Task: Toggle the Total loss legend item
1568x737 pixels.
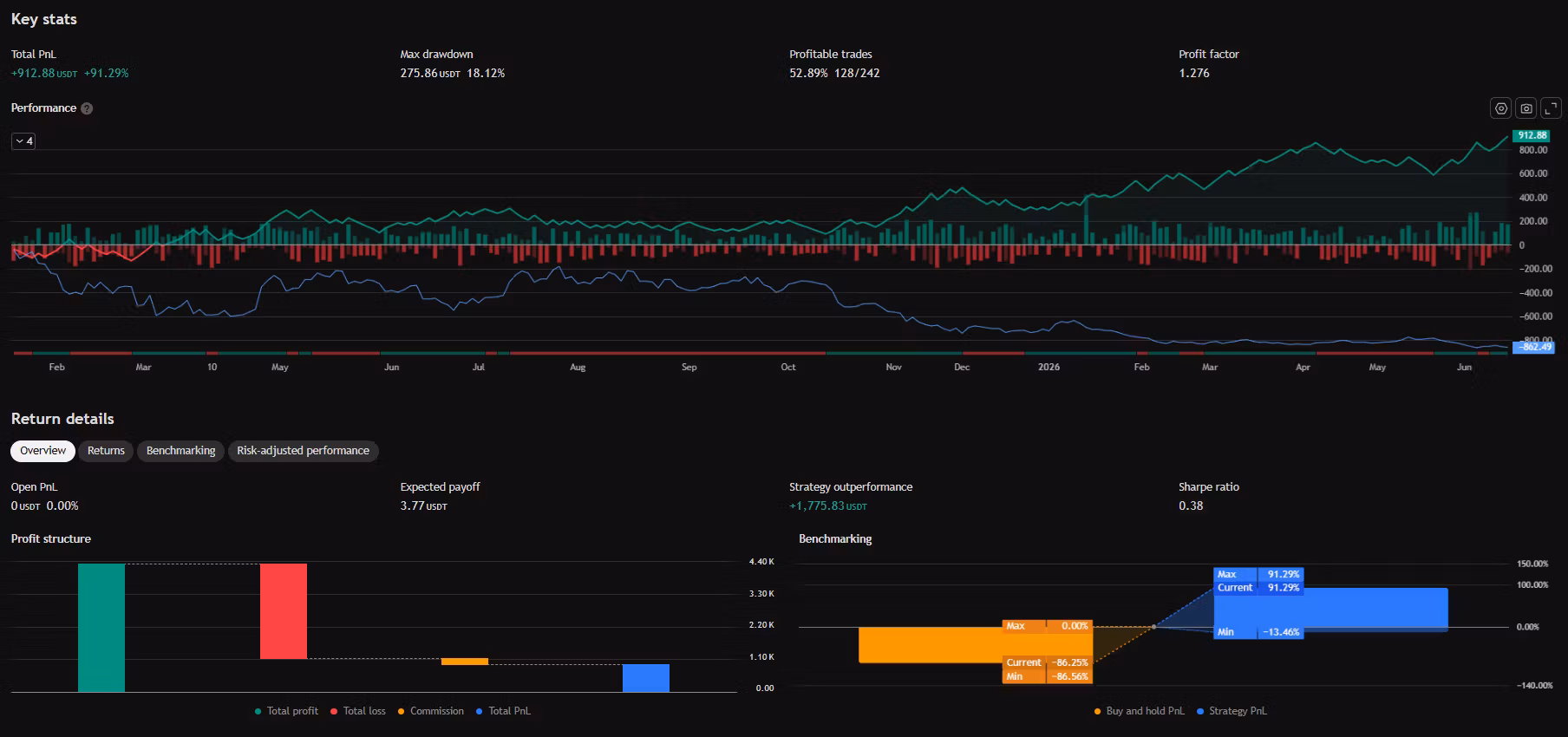Action: click(358, 711)
